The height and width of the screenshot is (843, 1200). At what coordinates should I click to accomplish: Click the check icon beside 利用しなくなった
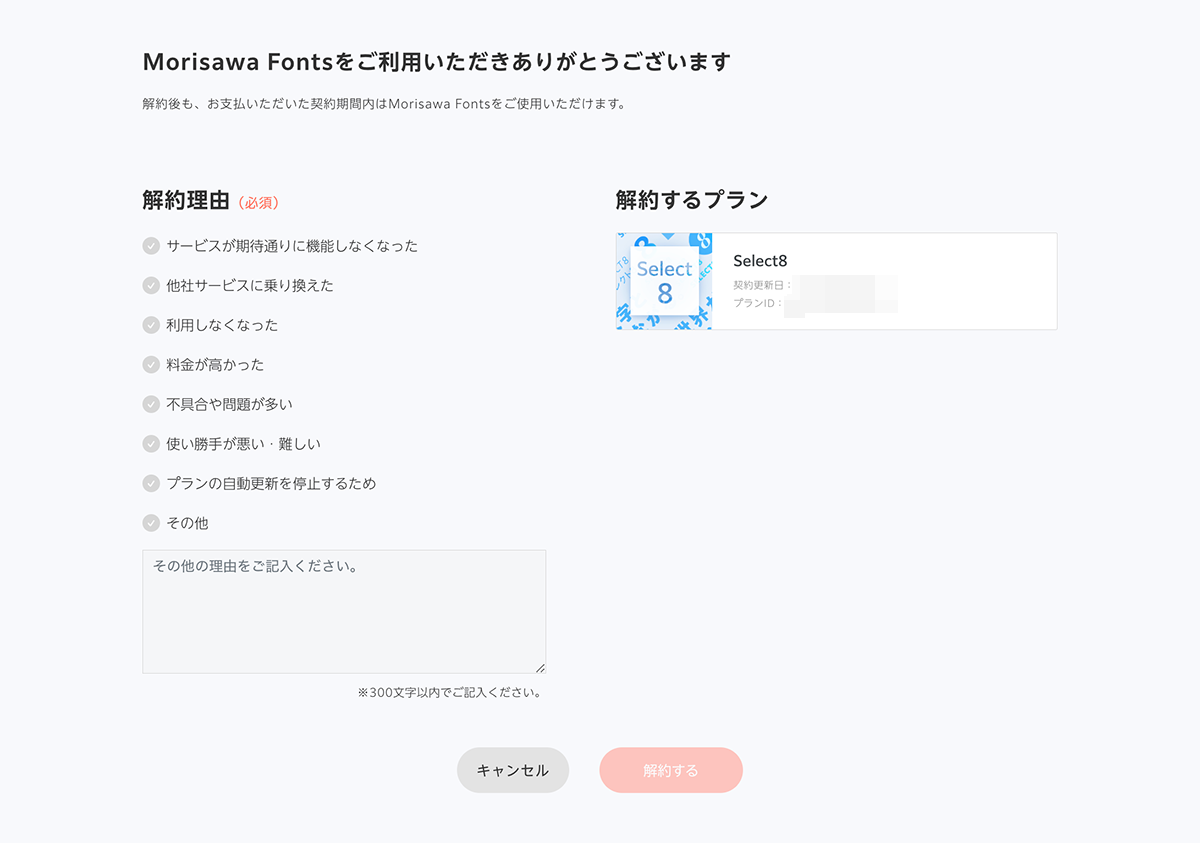(151, 325)
